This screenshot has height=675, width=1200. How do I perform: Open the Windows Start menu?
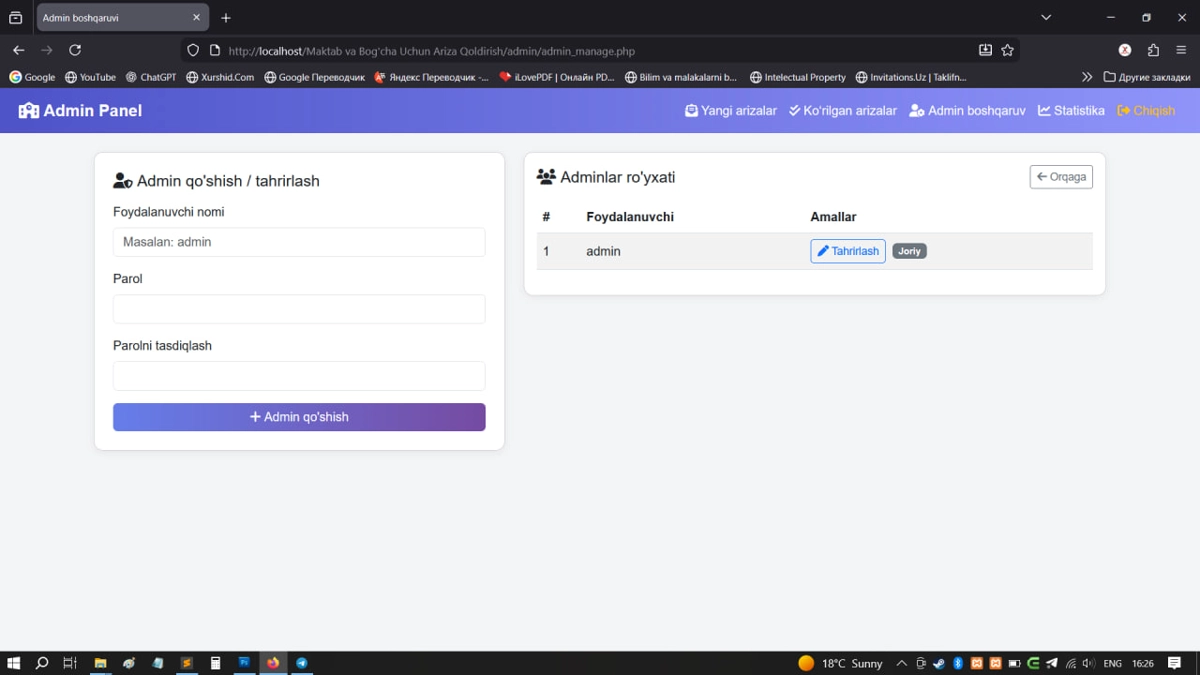pos(14,663)
